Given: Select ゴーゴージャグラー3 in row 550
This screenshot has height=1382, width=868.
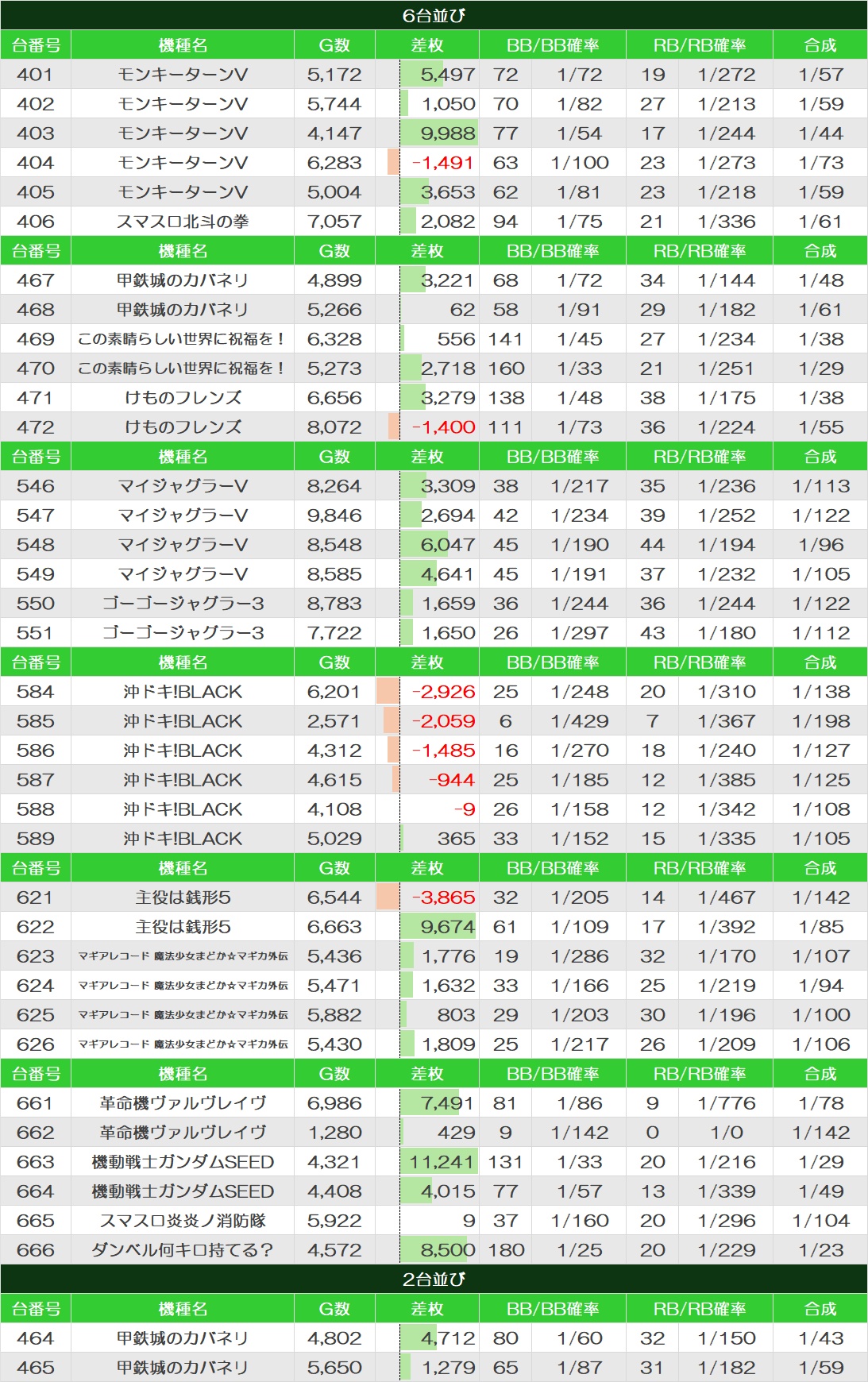Looking at the screenshot, I should point(183,604).
